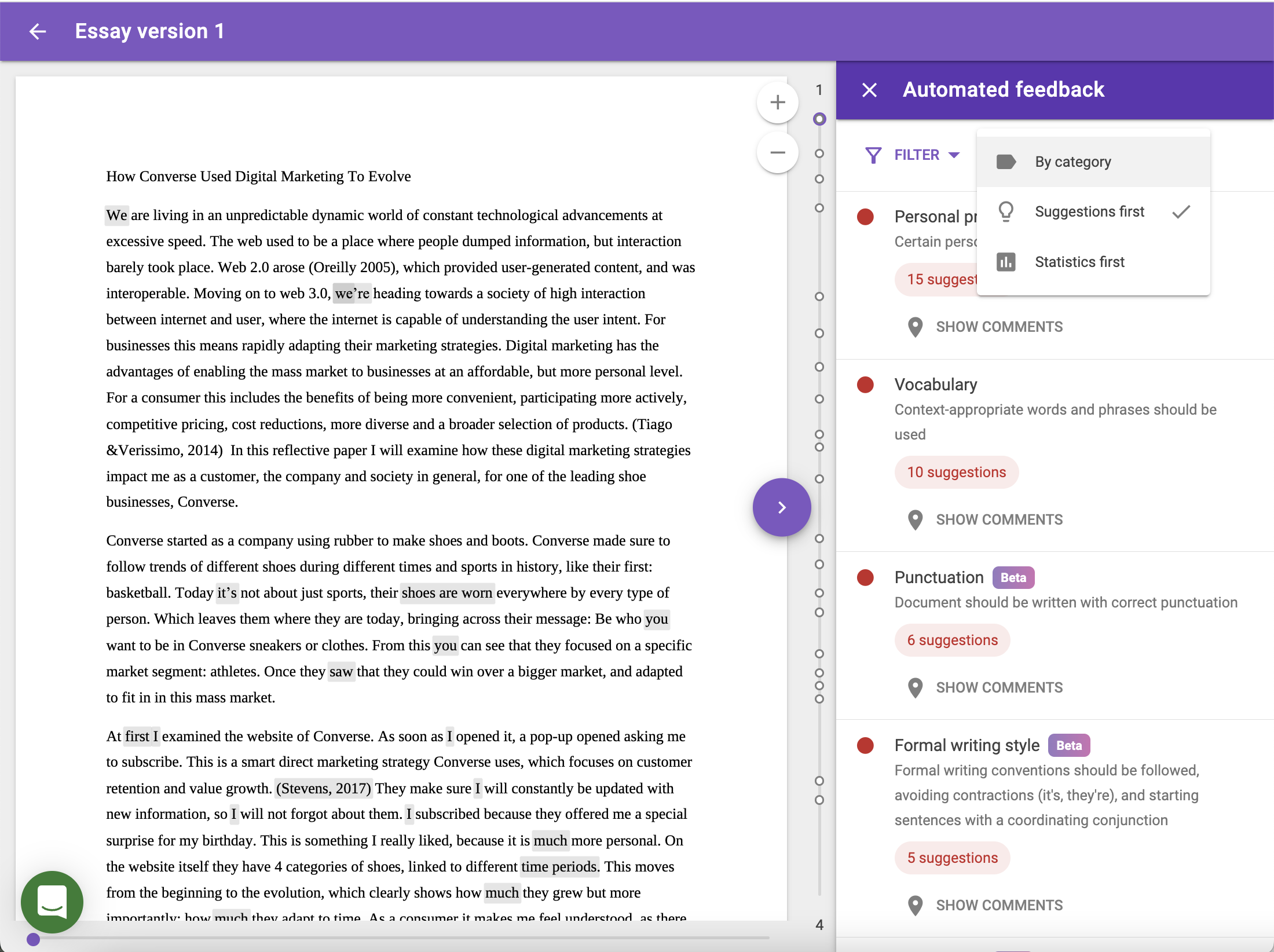Show comments for Vocabulary category

986,519
